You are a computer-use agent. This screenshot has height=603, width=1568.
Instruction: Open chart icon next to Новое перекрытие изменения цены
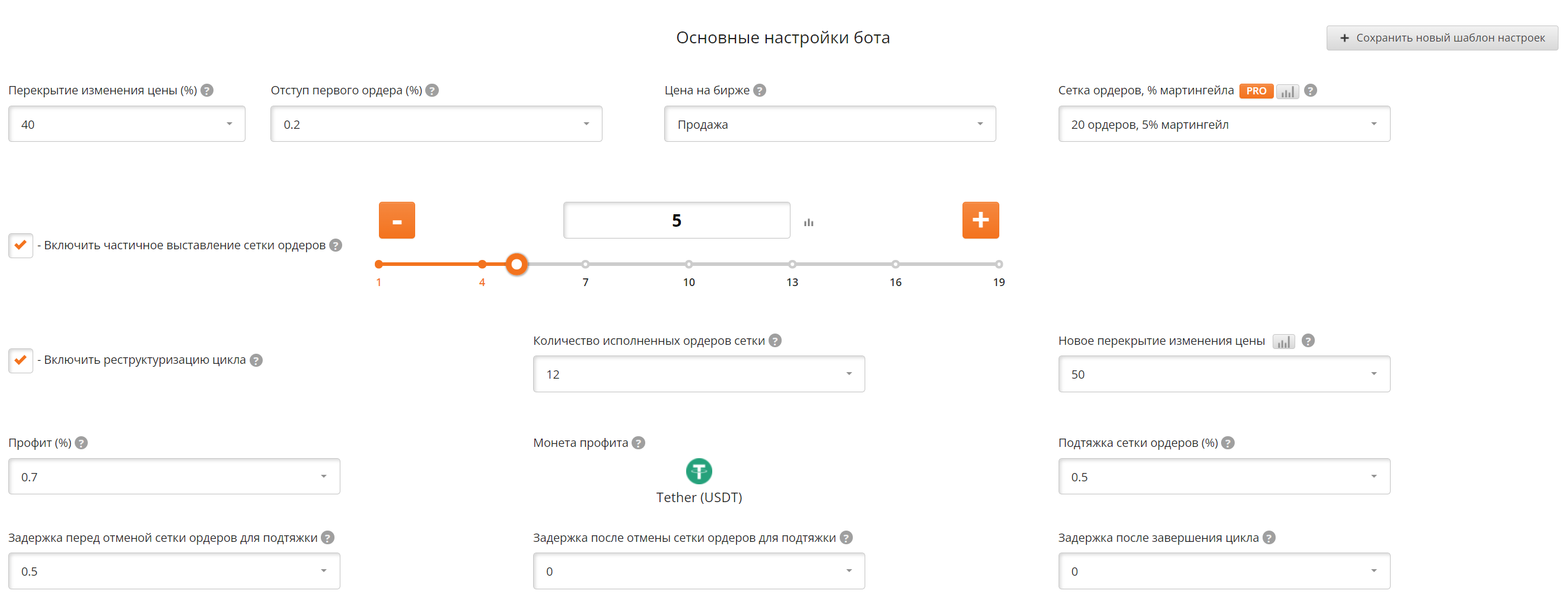tap(1284, 342)
